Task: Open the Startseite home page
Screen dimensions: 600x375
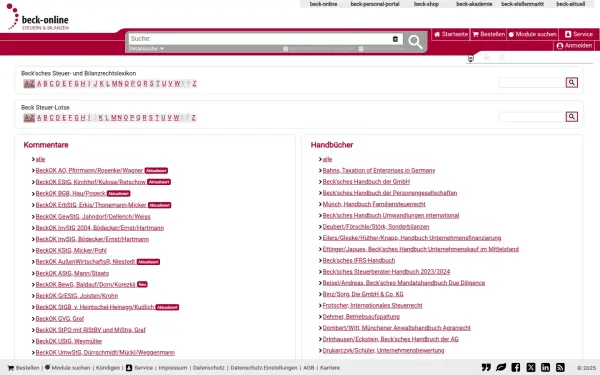Action: pos(451,34)
